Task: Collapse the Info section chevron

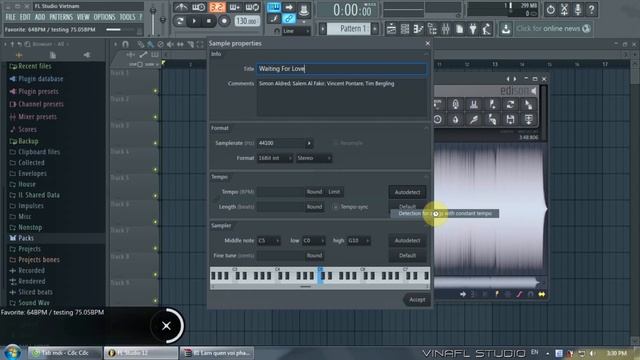Action: point(426,54)
